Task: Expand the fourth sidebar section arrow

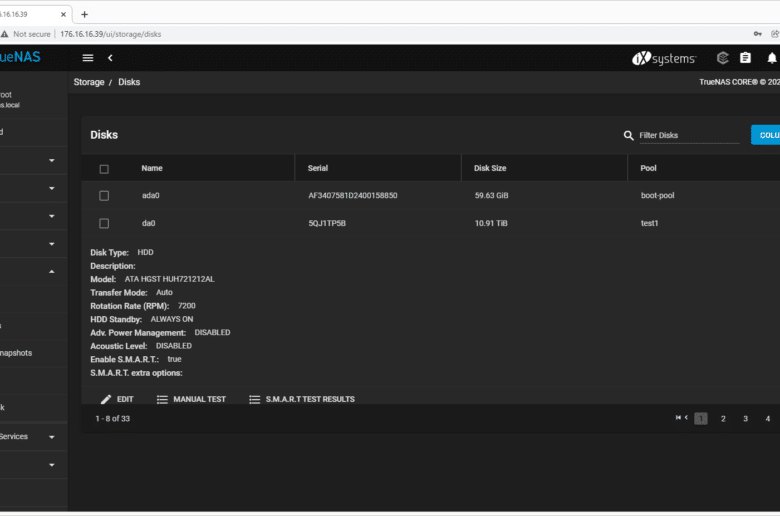Action: 52,244
